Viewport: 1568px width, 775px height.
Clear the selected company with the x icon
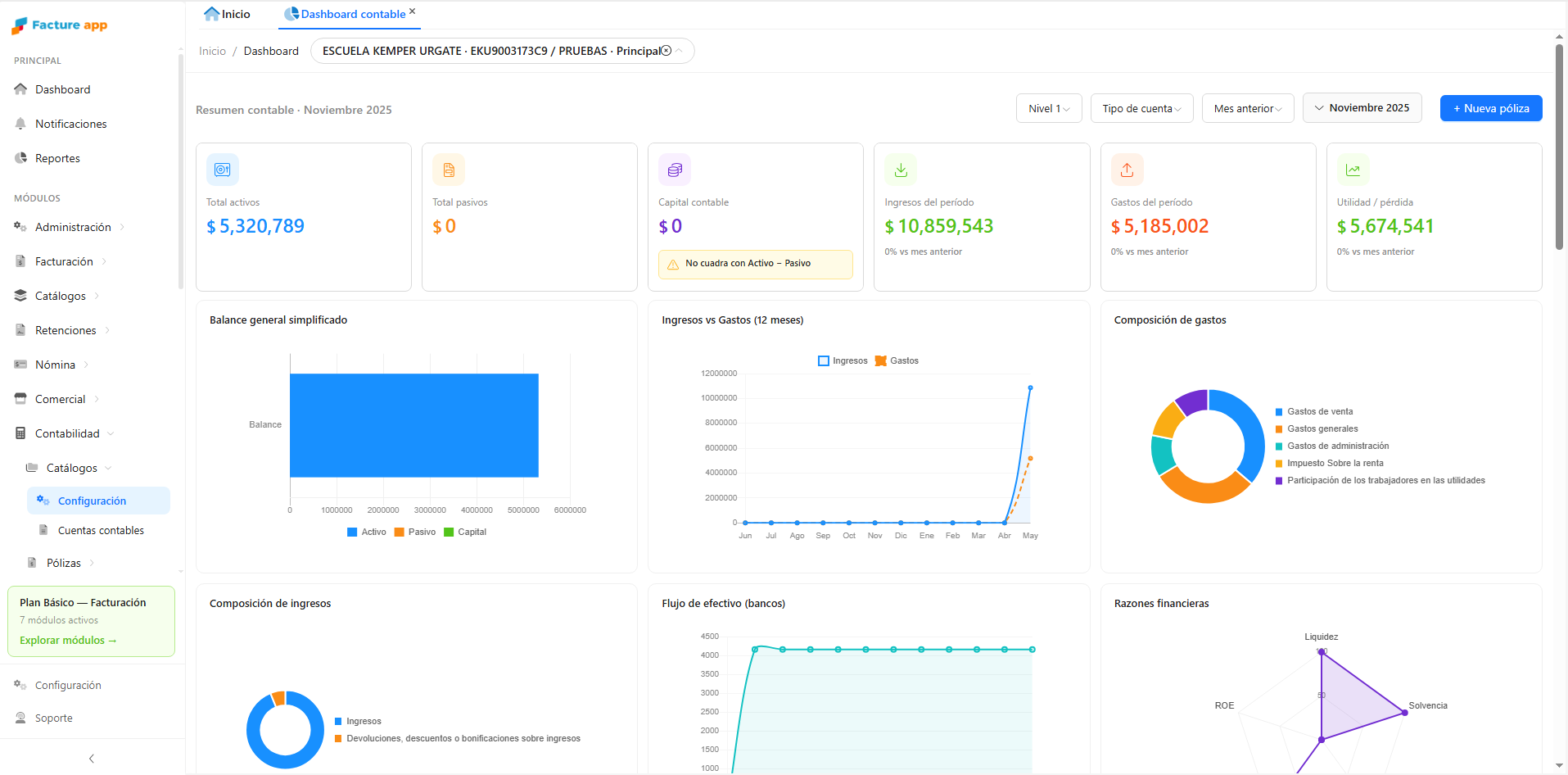pos(666,51)
